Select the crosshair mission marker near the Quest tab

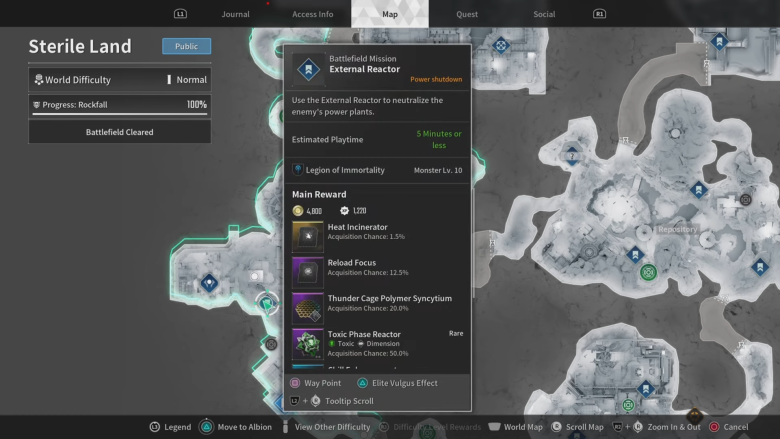pos(501,46)
